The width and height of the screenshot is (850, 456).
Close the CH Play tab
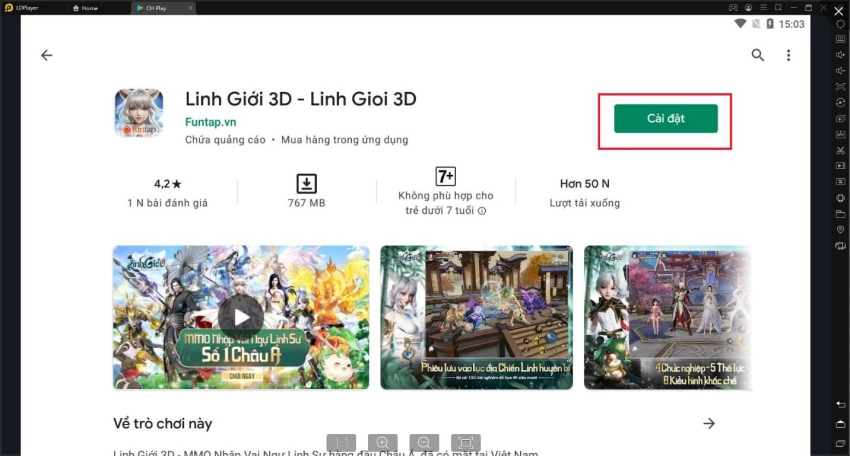click(x=190, y=8)
